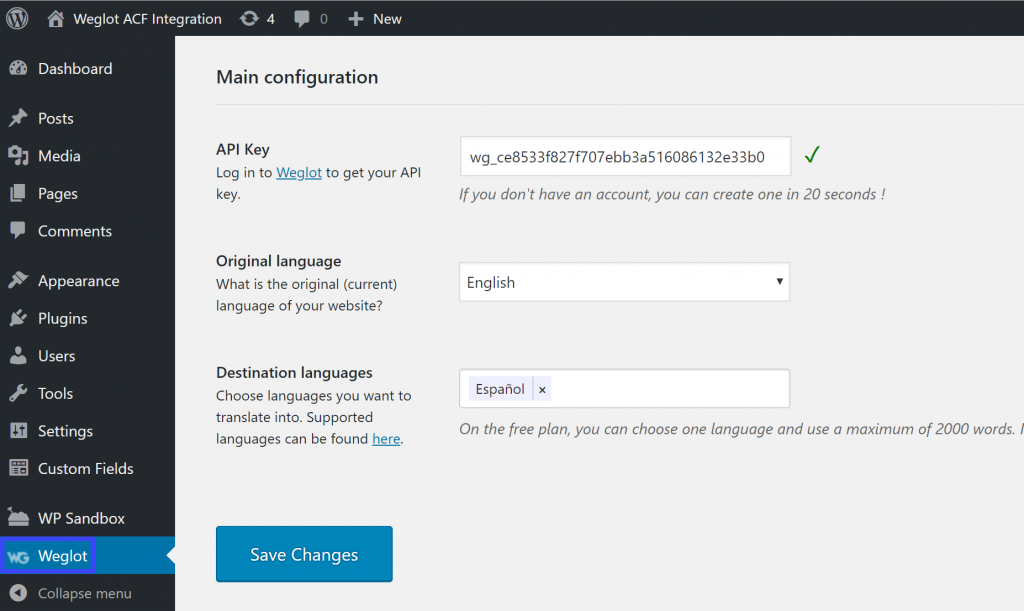Click the home site icon

56,19
